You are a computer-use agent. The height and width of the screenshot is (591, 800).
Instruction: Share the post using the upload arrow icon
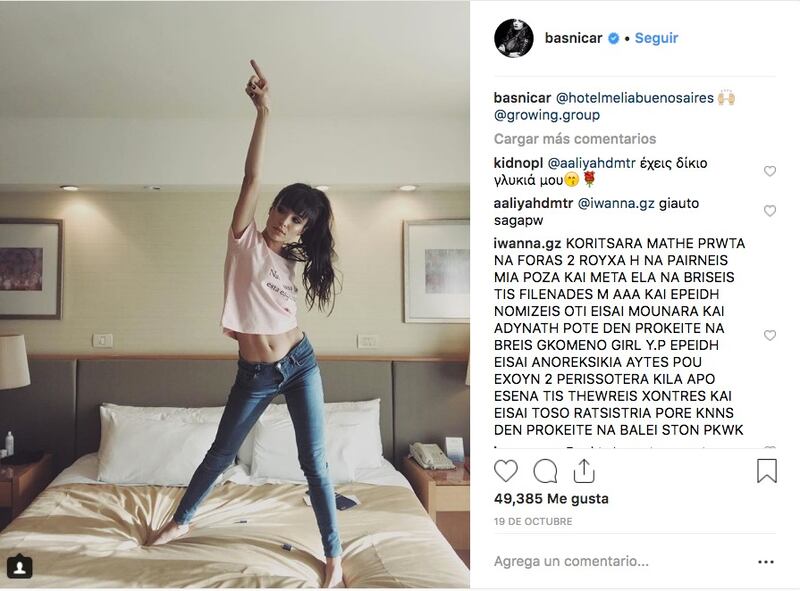coord(584,471)
